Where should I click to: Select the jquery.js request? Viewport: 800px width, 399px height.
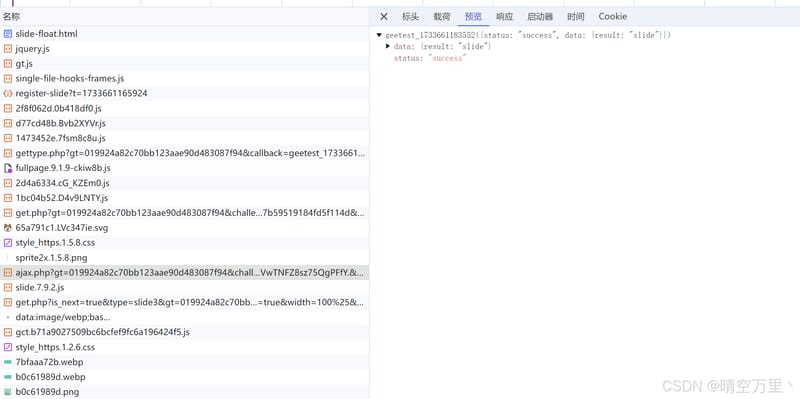pyautogui.click(x=185, y=49)
